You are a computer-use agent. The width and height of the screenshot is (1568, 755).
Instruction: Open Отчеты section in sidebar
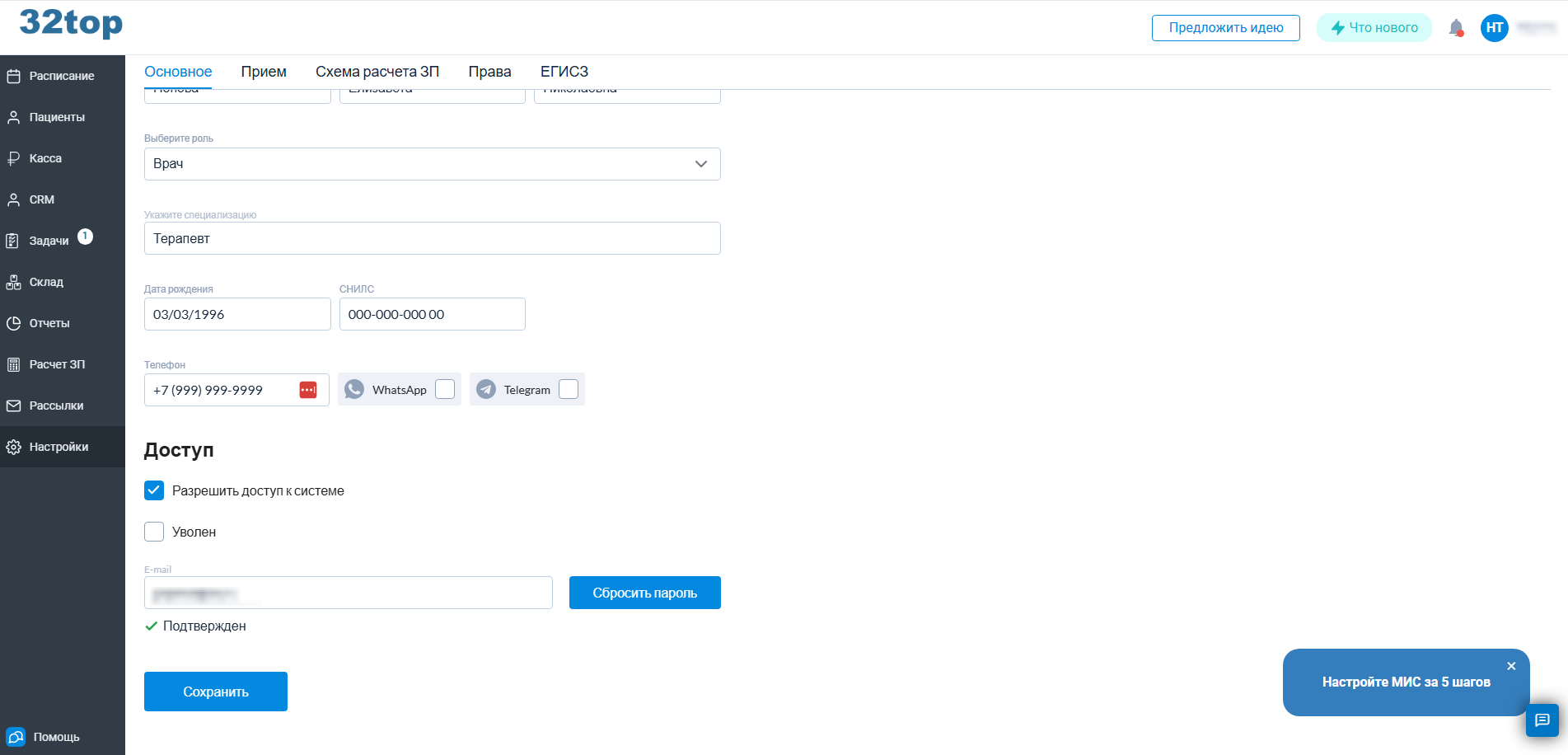[49, 323]
